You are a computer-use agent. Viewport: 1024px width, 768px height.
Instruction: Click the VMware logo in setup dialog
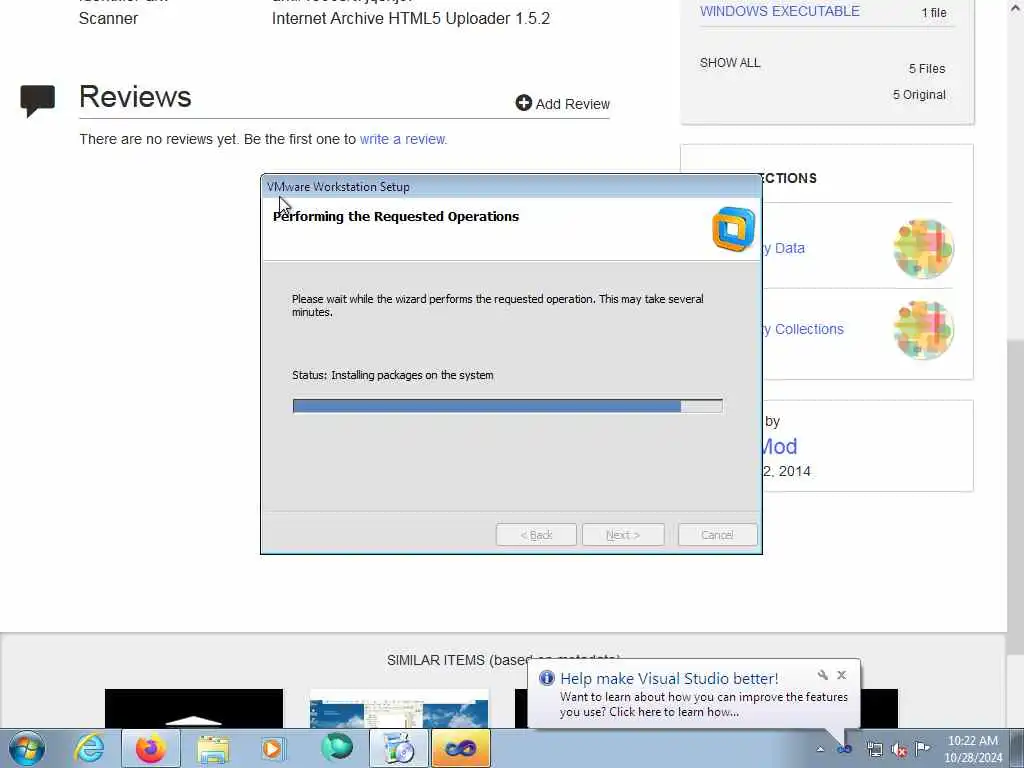coord(733,229)
